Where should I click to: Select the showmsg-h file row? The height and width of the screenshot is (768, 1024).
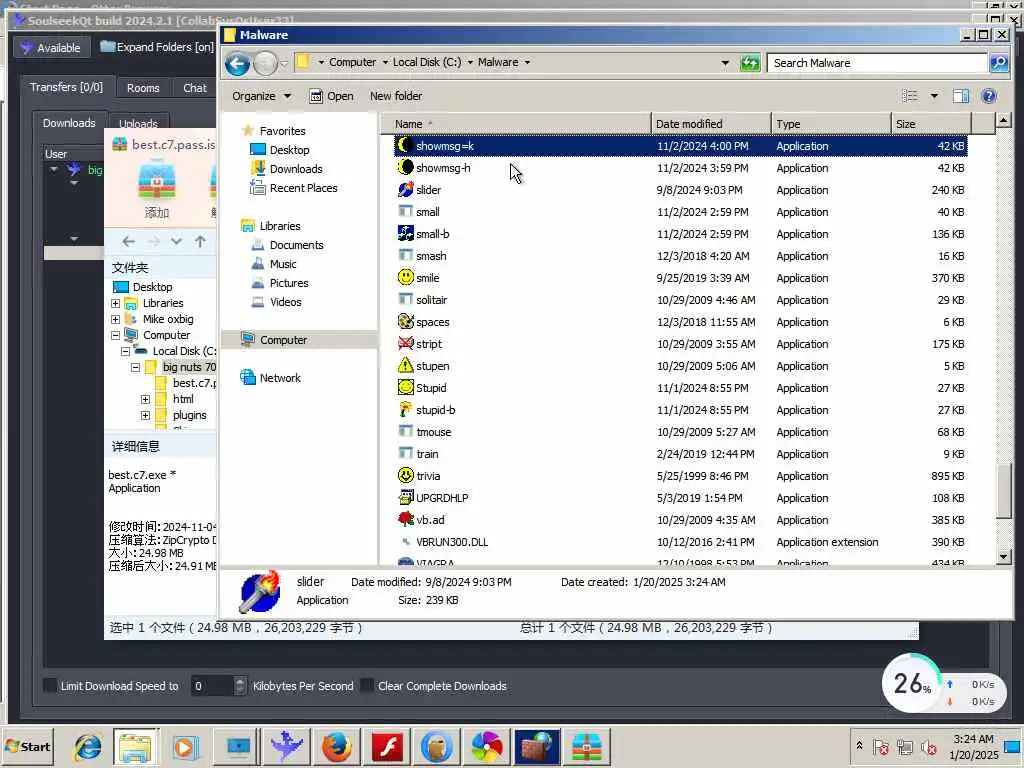[x=680, y=168]
